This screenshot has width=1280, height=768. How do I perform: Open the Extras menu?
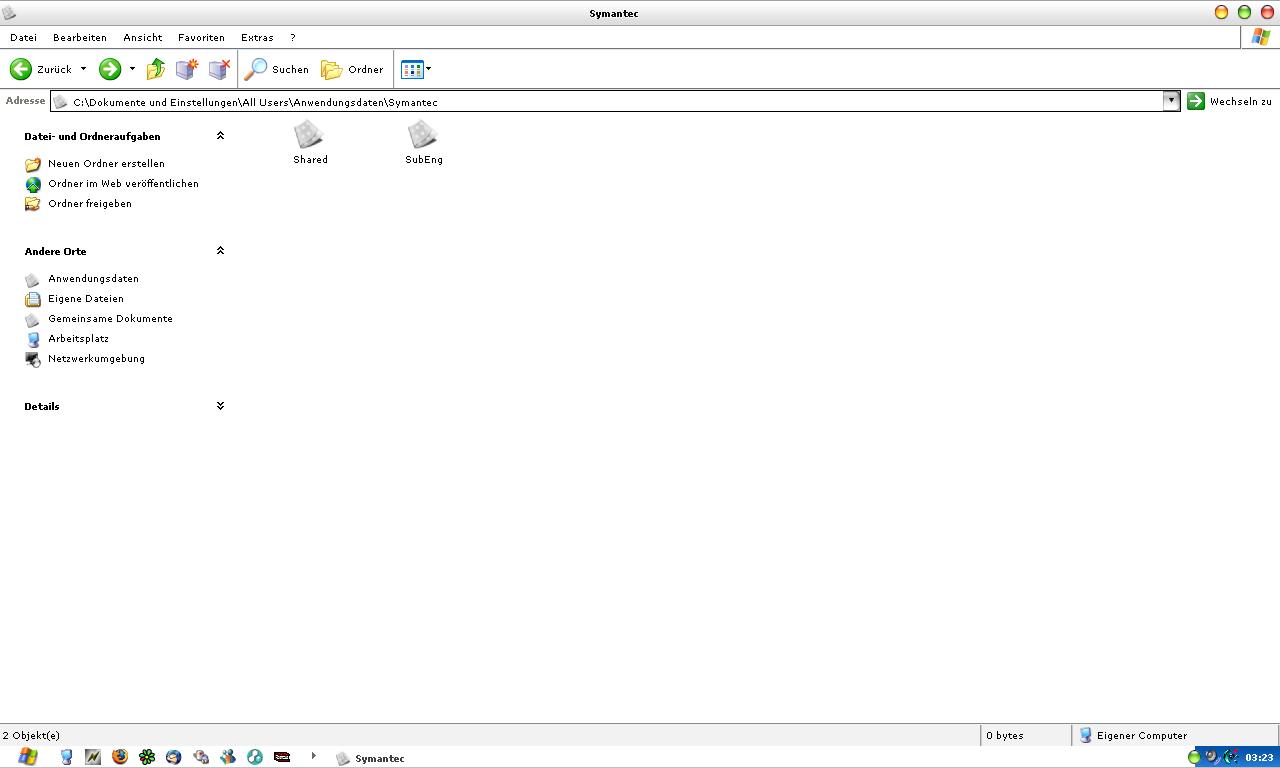(x=257, y=37)
